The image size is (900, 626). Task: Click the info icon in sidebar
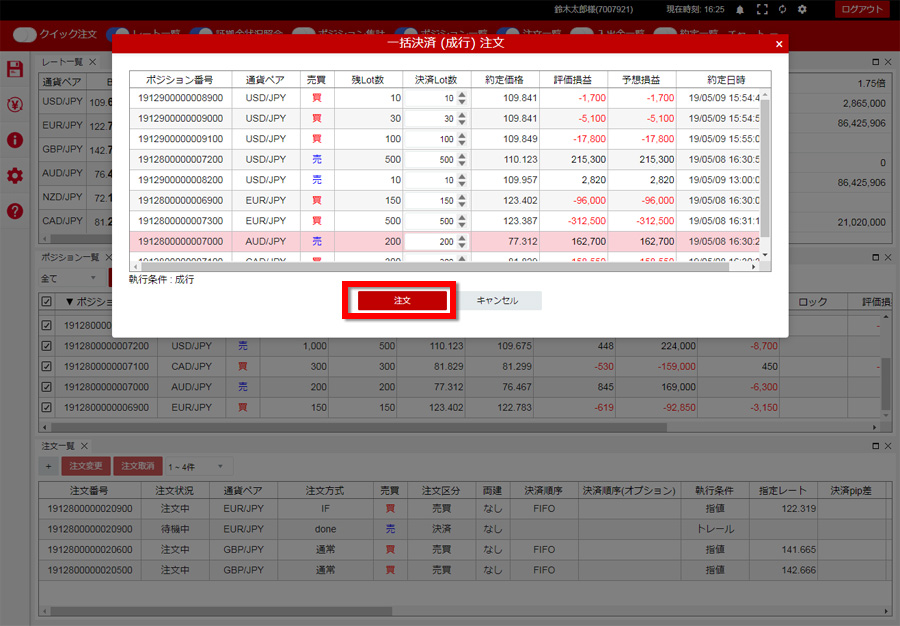point(15,140)
